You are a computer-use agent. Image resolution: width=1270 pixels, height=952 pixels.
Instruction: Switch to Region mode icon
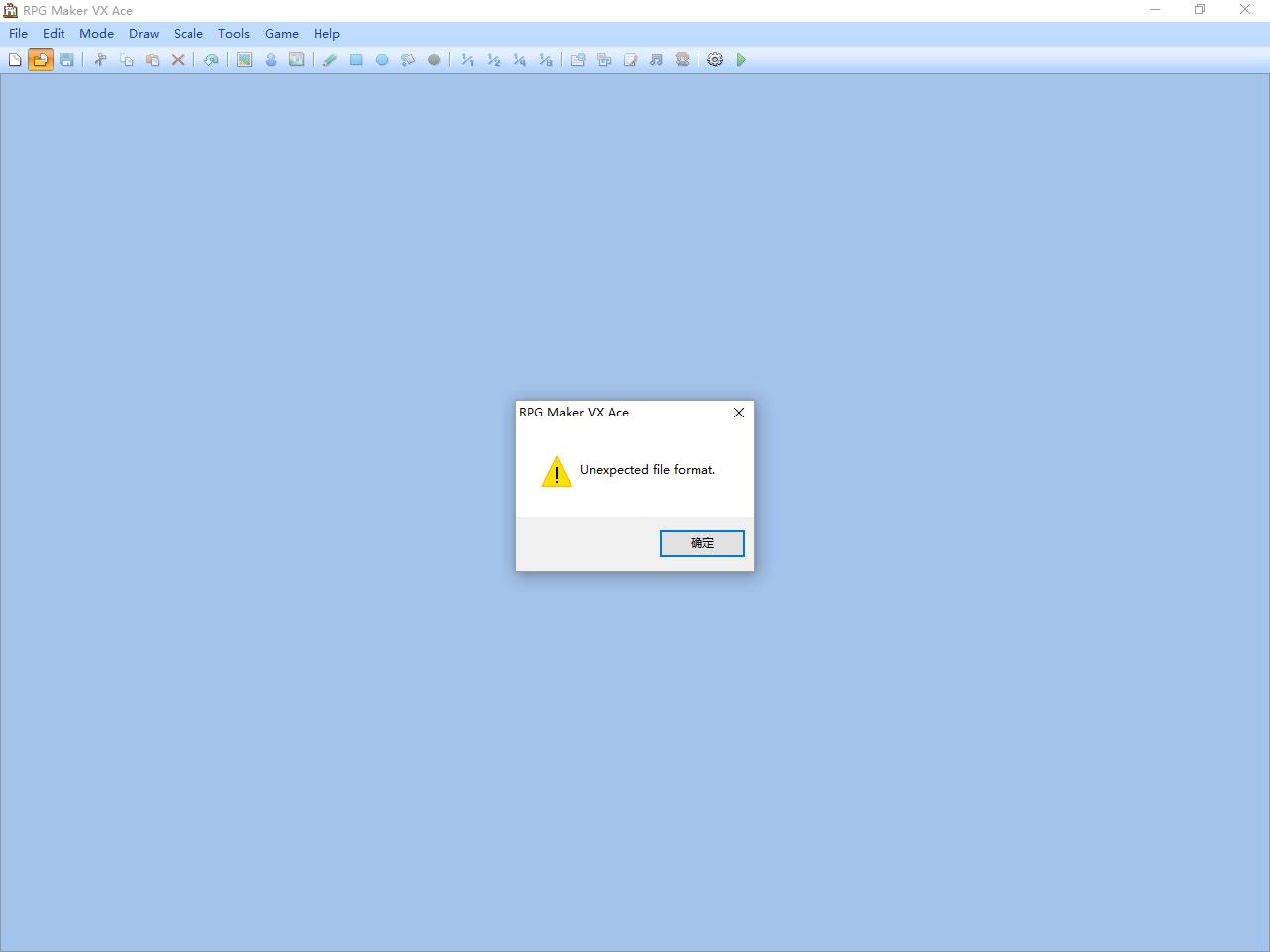[296, 59]
